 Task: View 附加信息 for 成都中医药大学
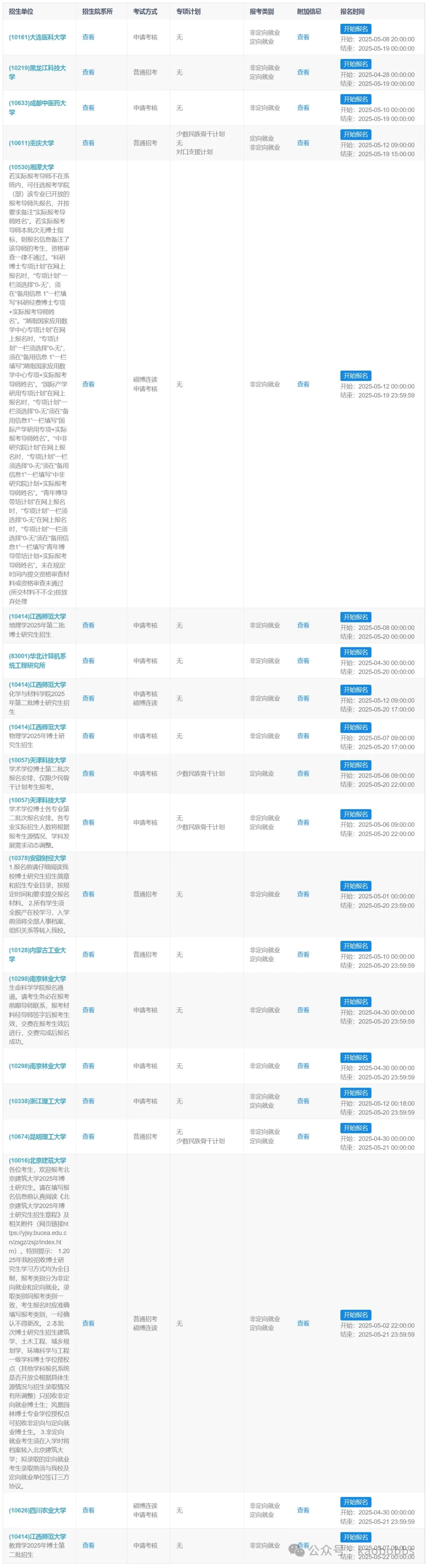click(303, 108)
